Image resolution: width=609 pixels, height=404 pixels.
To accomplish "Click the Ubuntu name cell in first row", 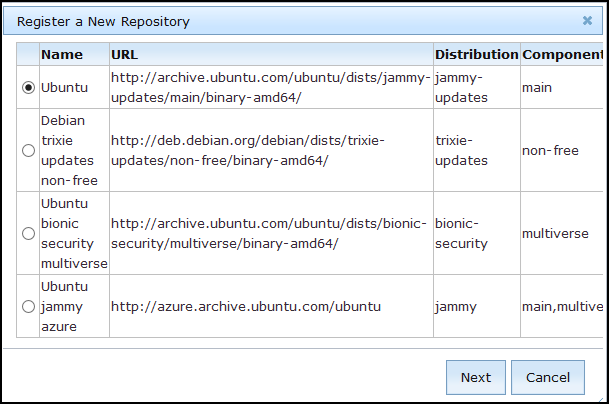I will click(75, 87).
